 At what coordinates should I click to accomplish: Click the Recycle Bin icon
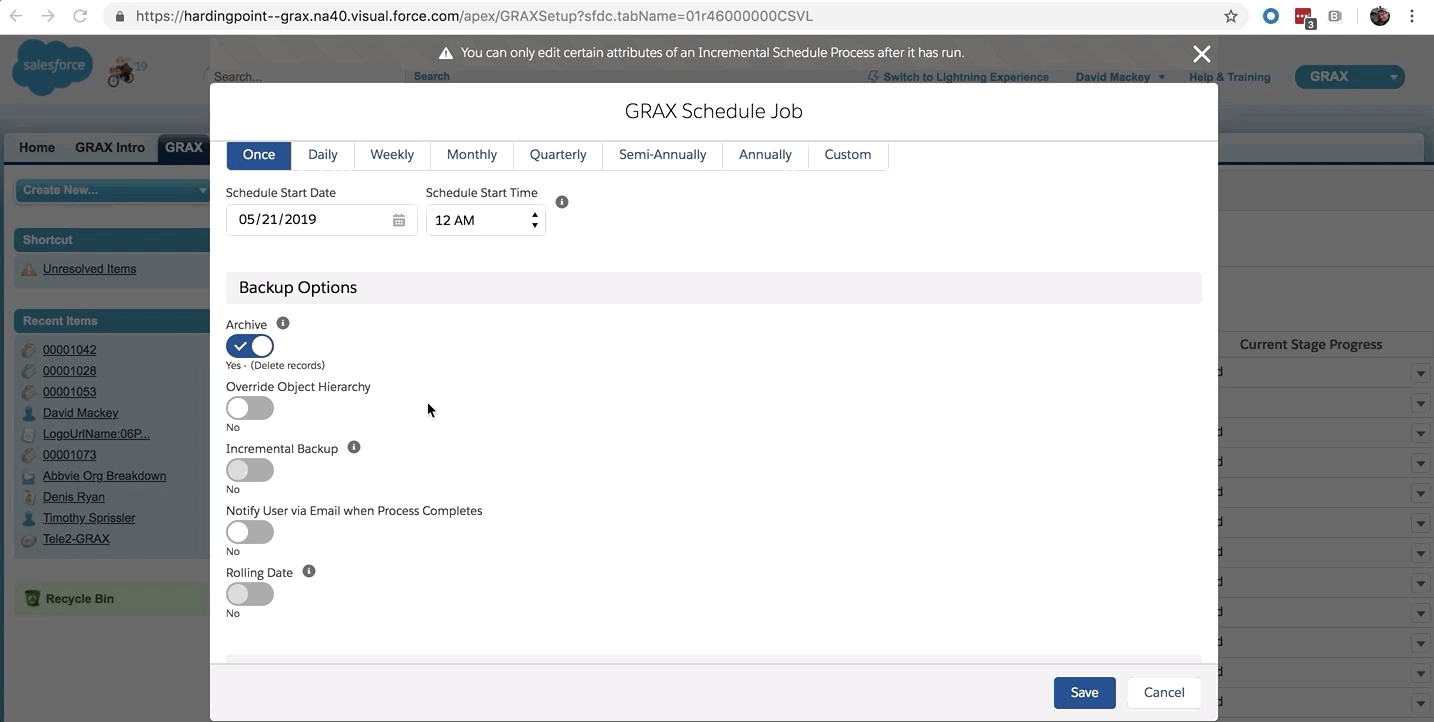coord(32,598)
